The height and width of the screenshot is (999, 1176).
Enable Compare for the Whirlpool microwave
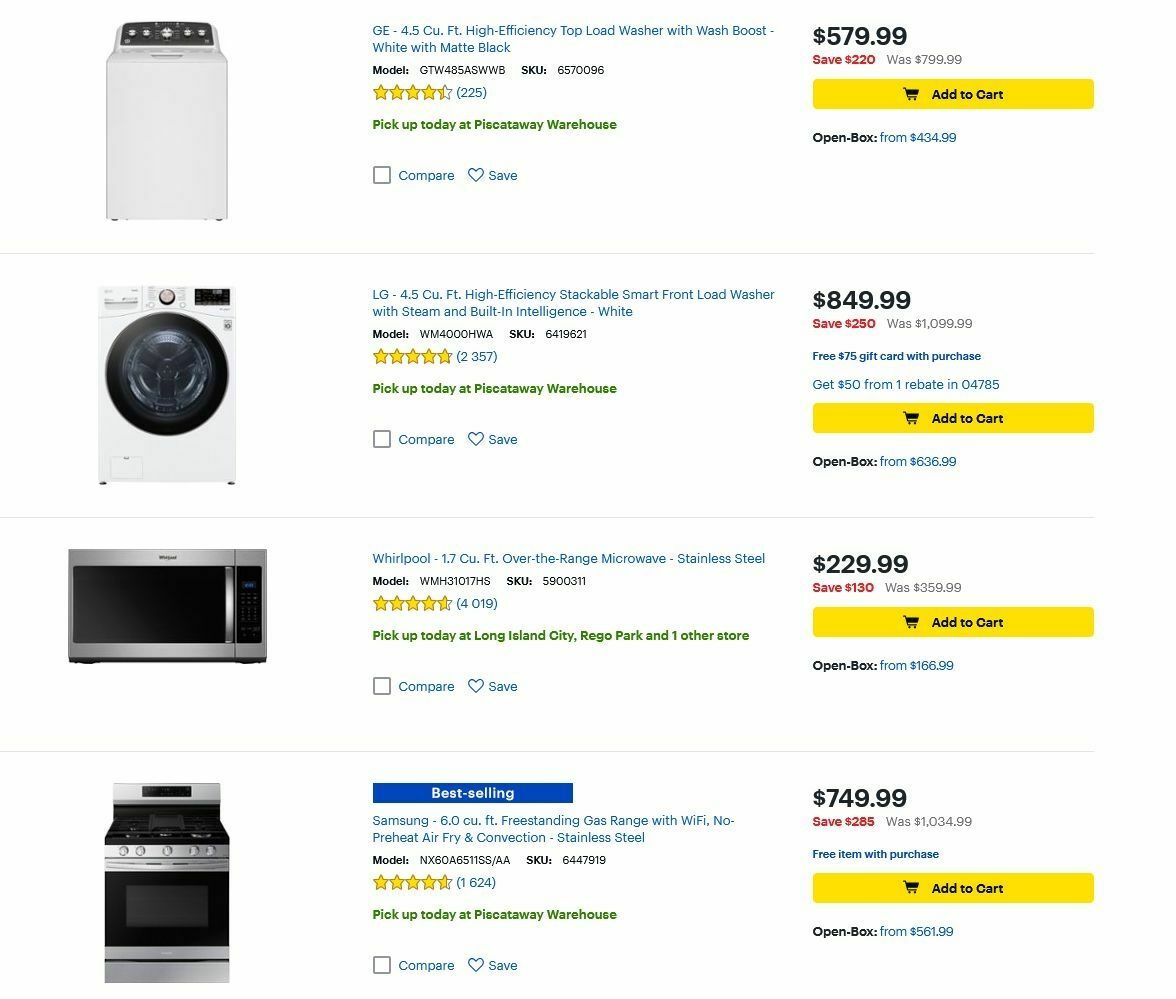pos(381,686)
